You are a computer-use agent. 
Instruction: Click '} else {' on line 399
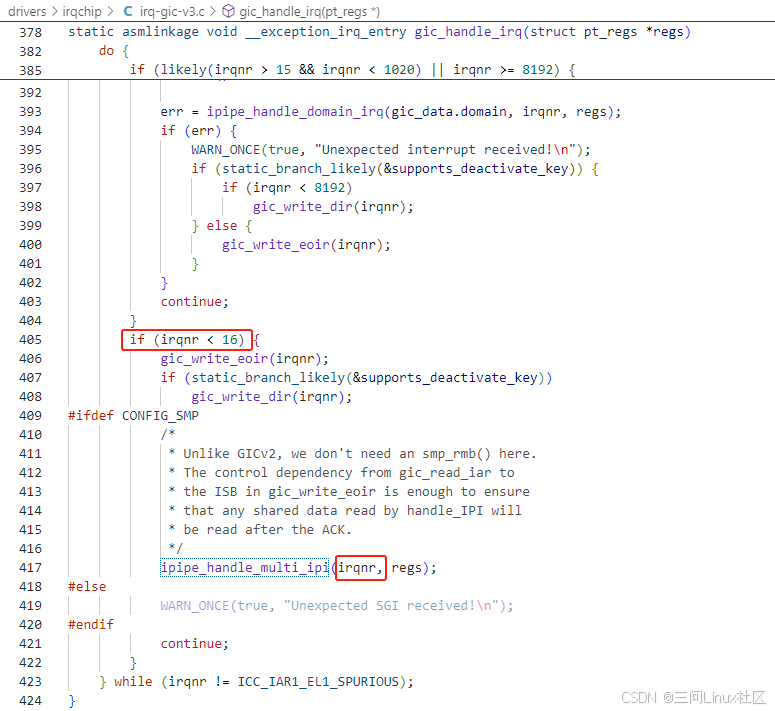[x=222, y=226]
